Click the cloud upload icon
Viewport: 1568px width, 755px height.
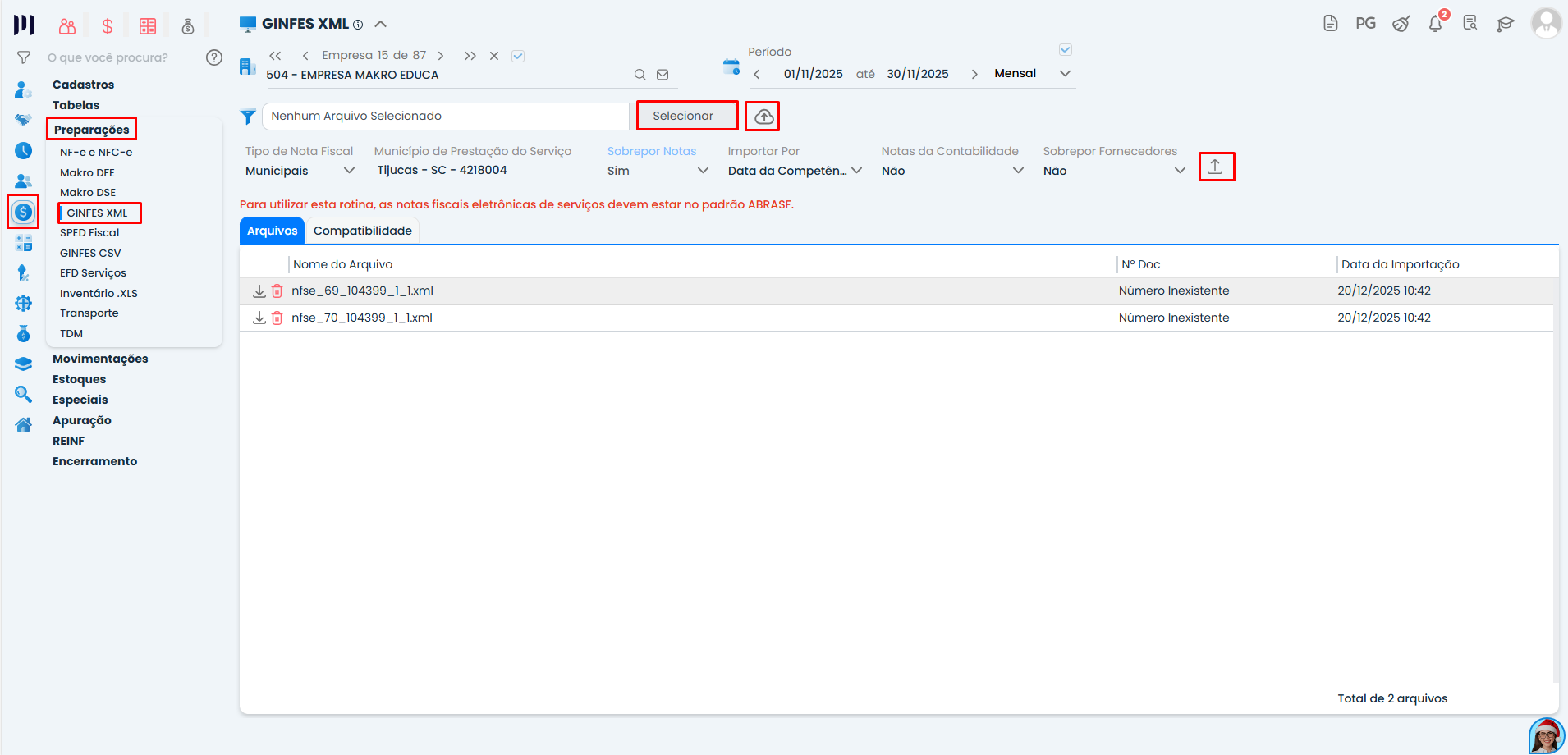tap(763, 117)
